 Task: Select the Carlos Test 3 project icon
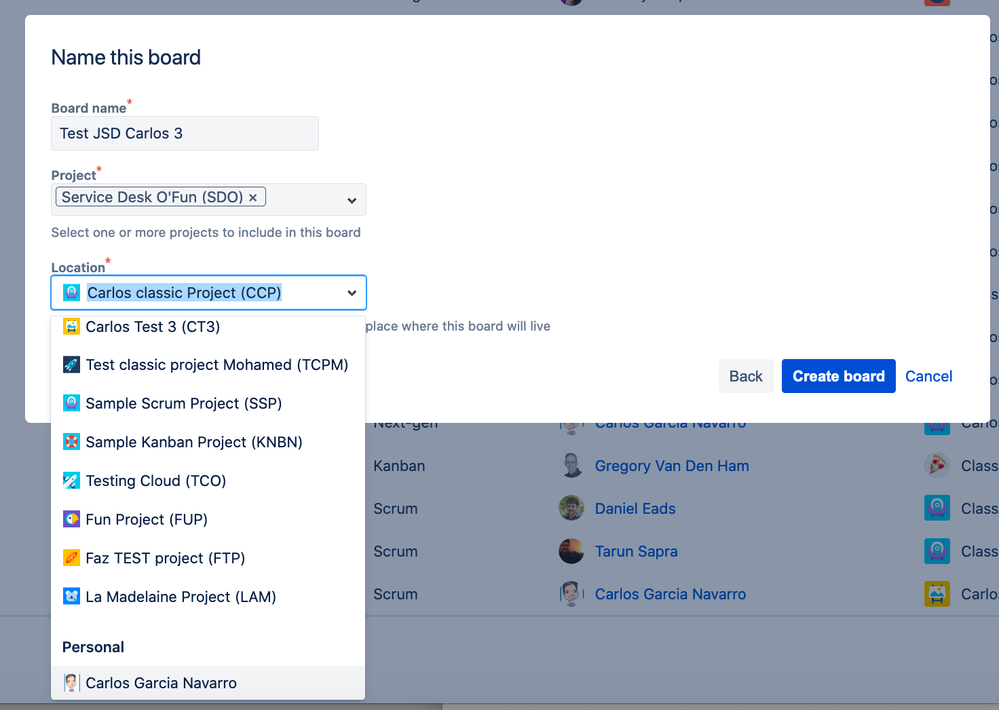(x=70, y=326)
